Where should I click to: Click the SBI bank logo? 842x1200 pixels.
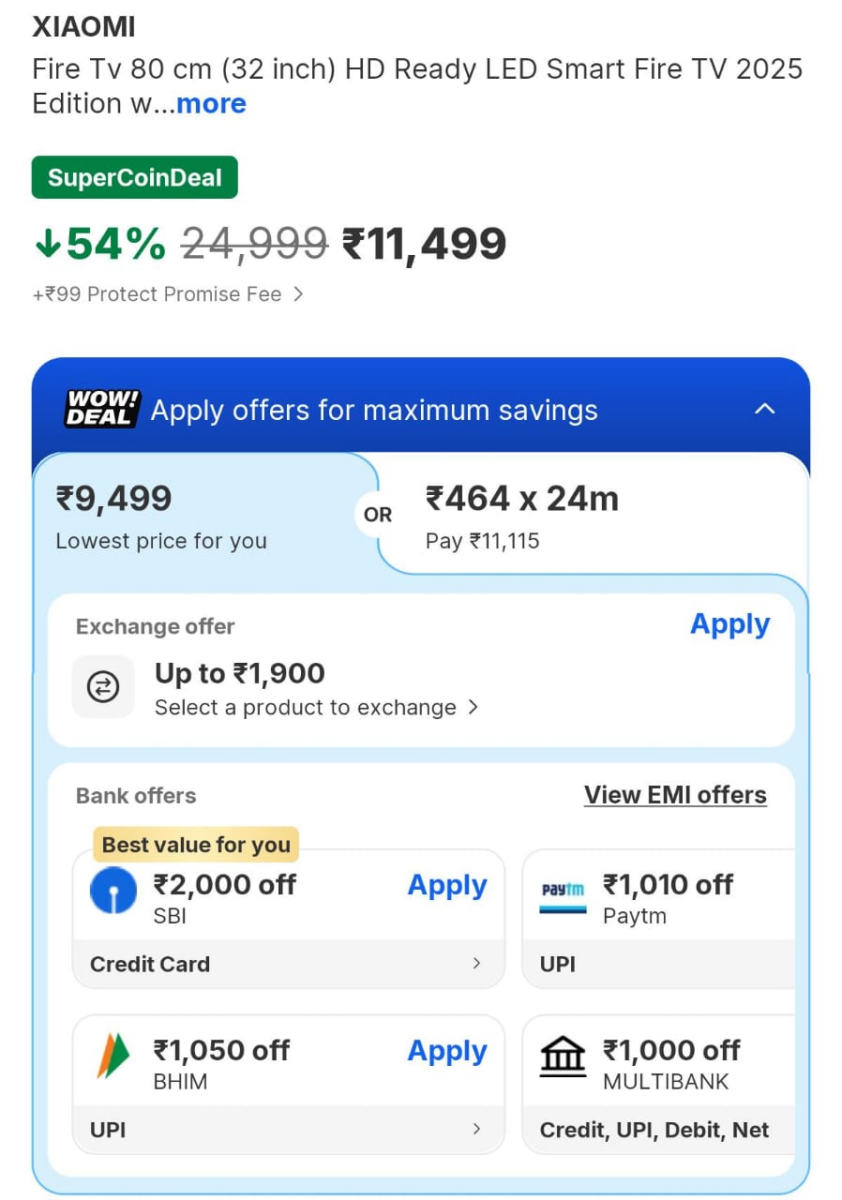114,891
